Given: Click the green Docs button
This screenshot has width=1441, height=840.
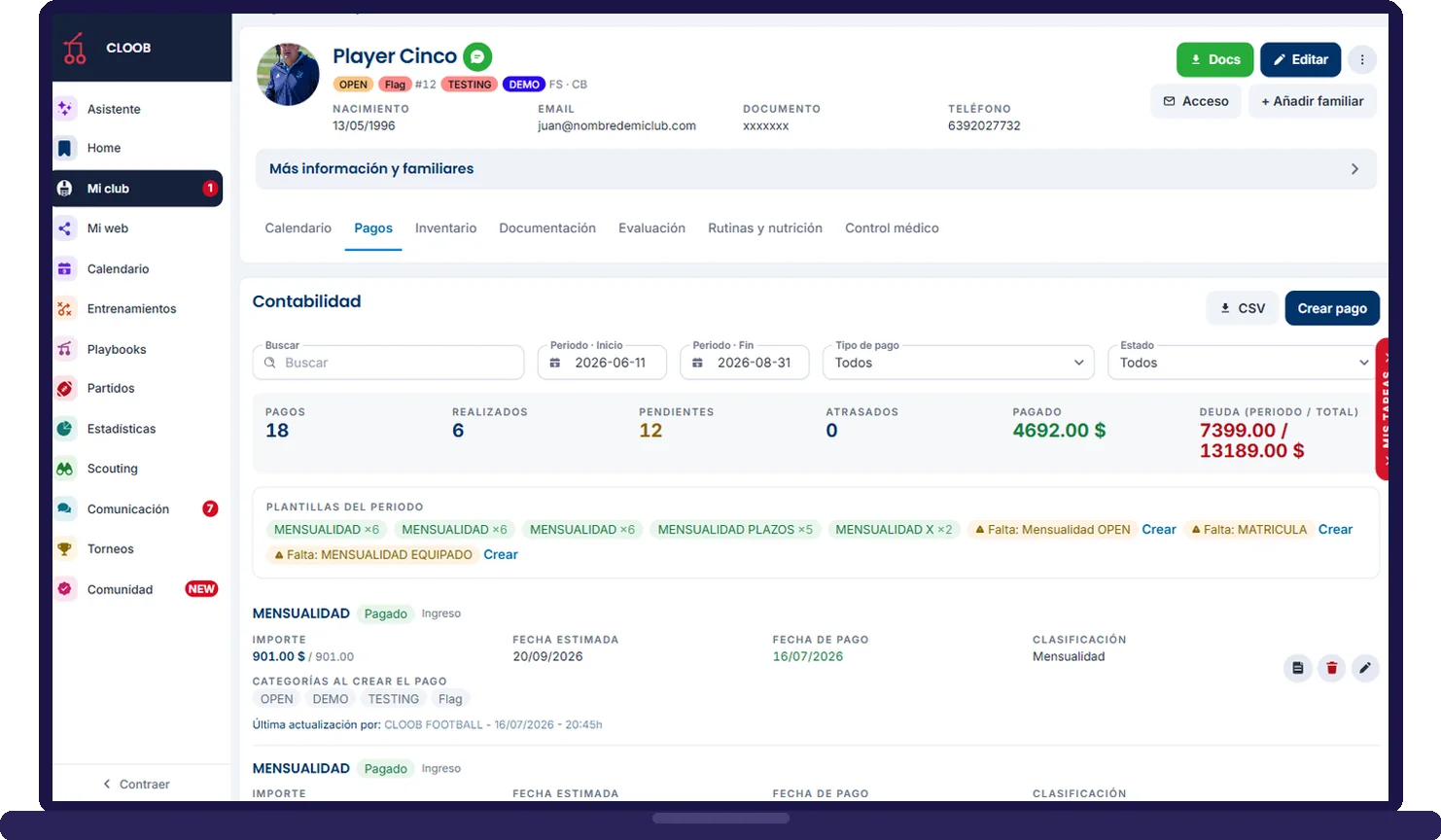Looking at the screenshot, I should coord(1215,59).
